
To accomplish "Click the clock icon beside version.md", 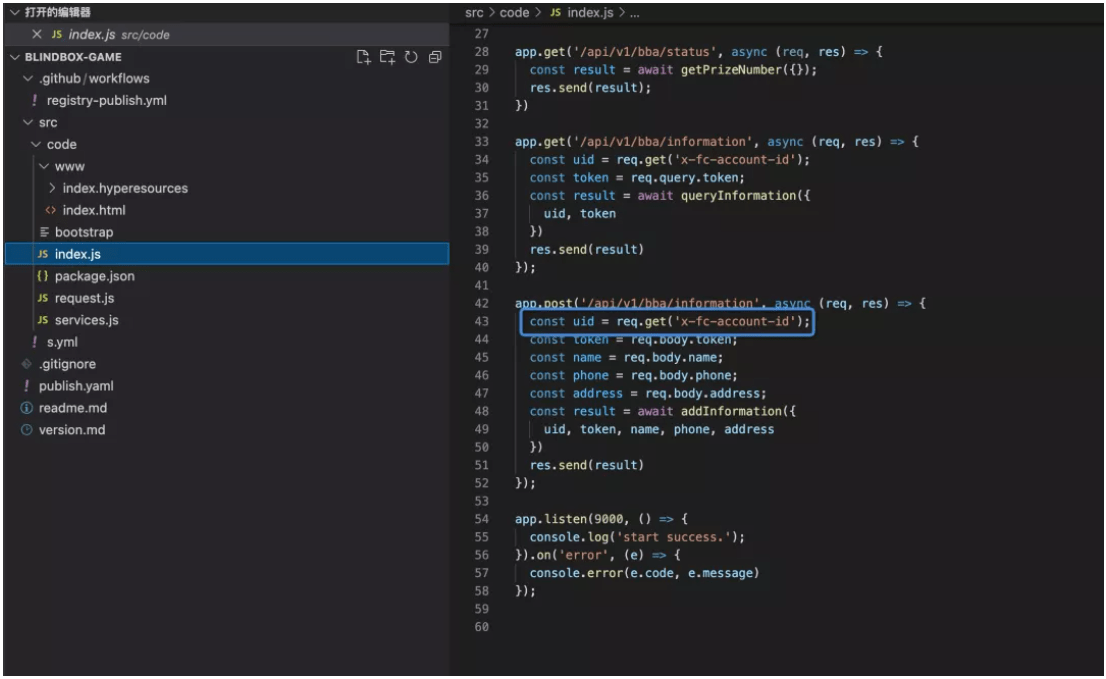I will click(27, 430).
